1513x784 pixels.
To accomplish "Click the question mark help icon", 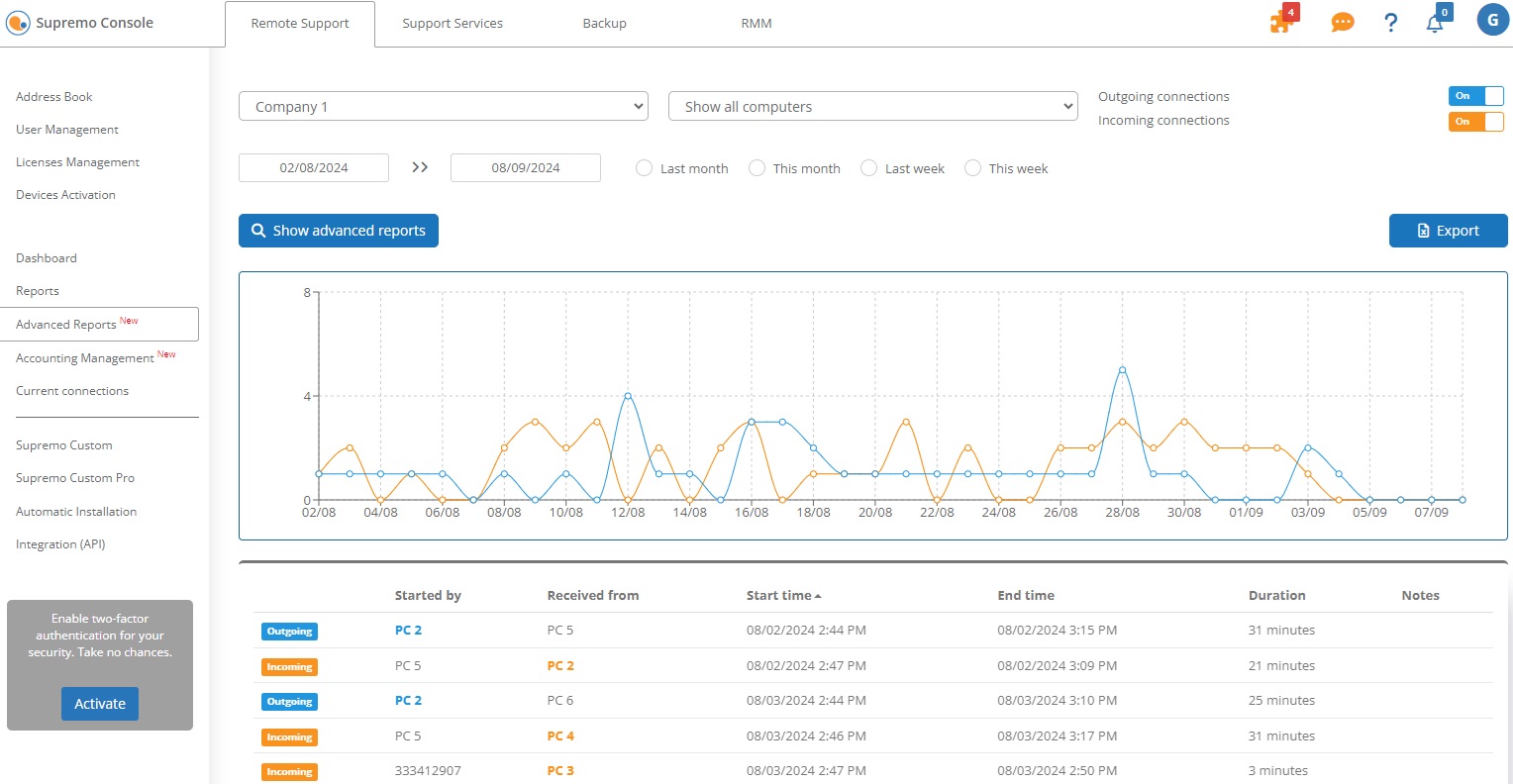I will tap(1390, 23).
